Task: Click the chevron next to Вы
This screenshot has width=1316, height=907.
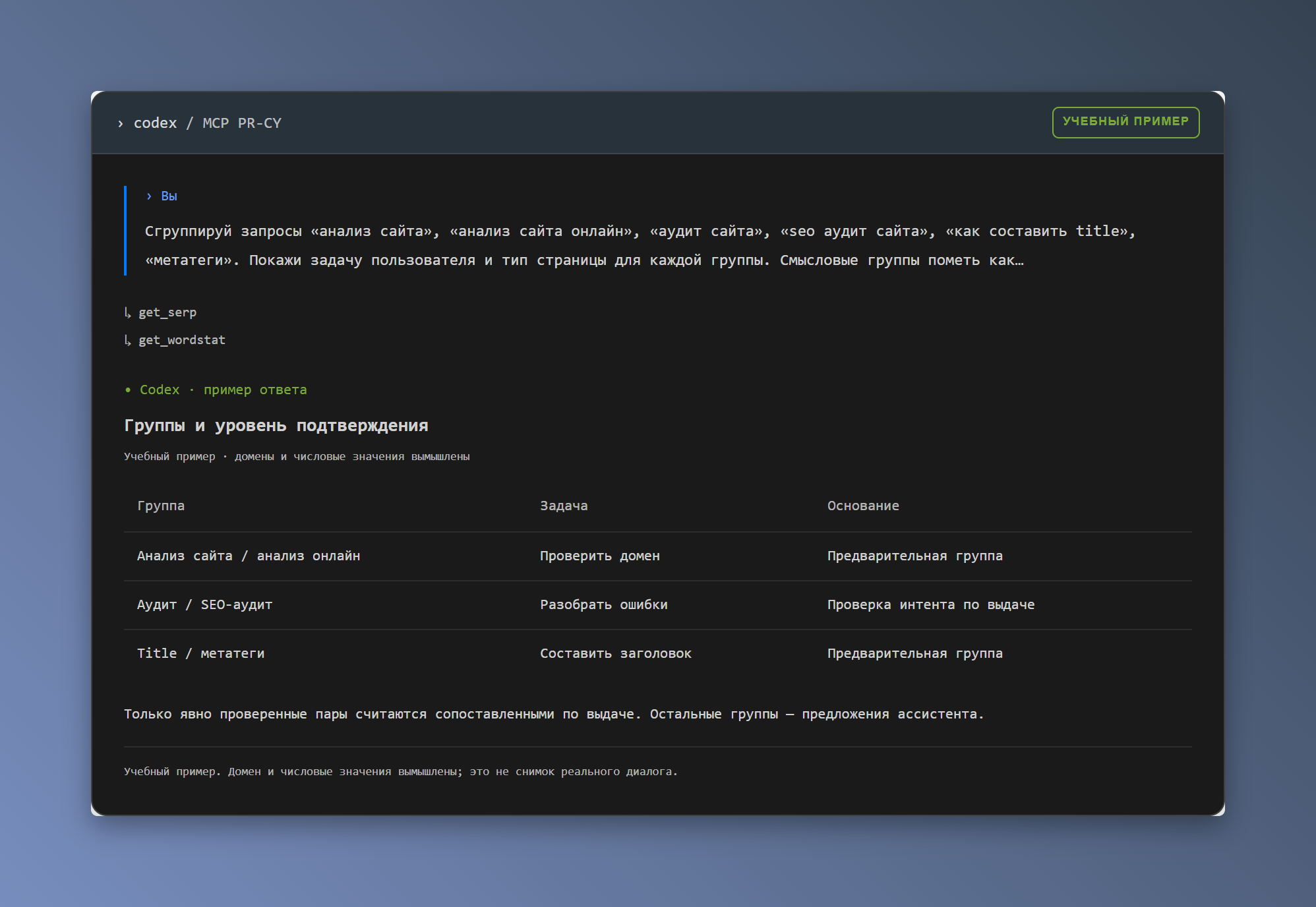Action: [149, 196]
